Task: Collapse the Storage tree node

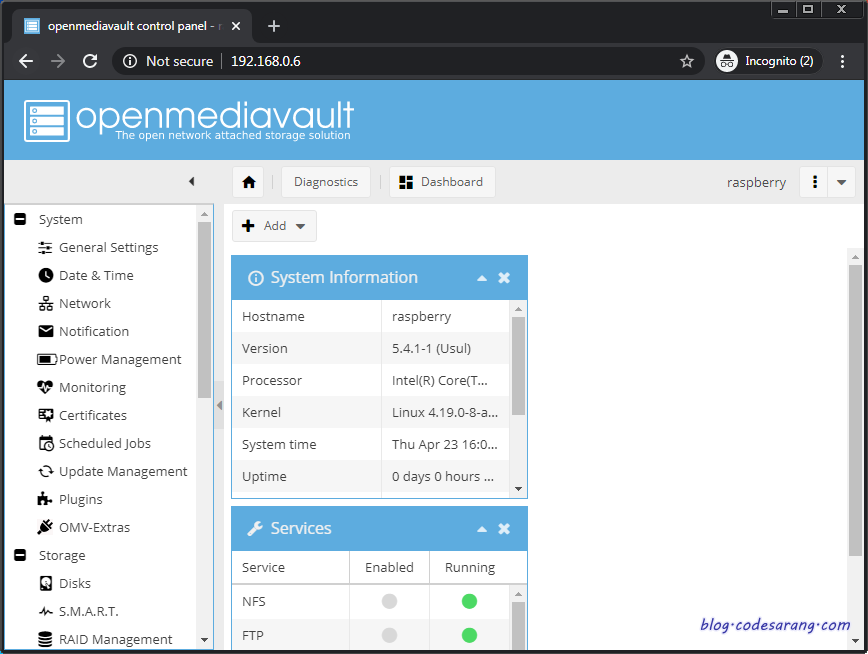Action: [20, 555]
